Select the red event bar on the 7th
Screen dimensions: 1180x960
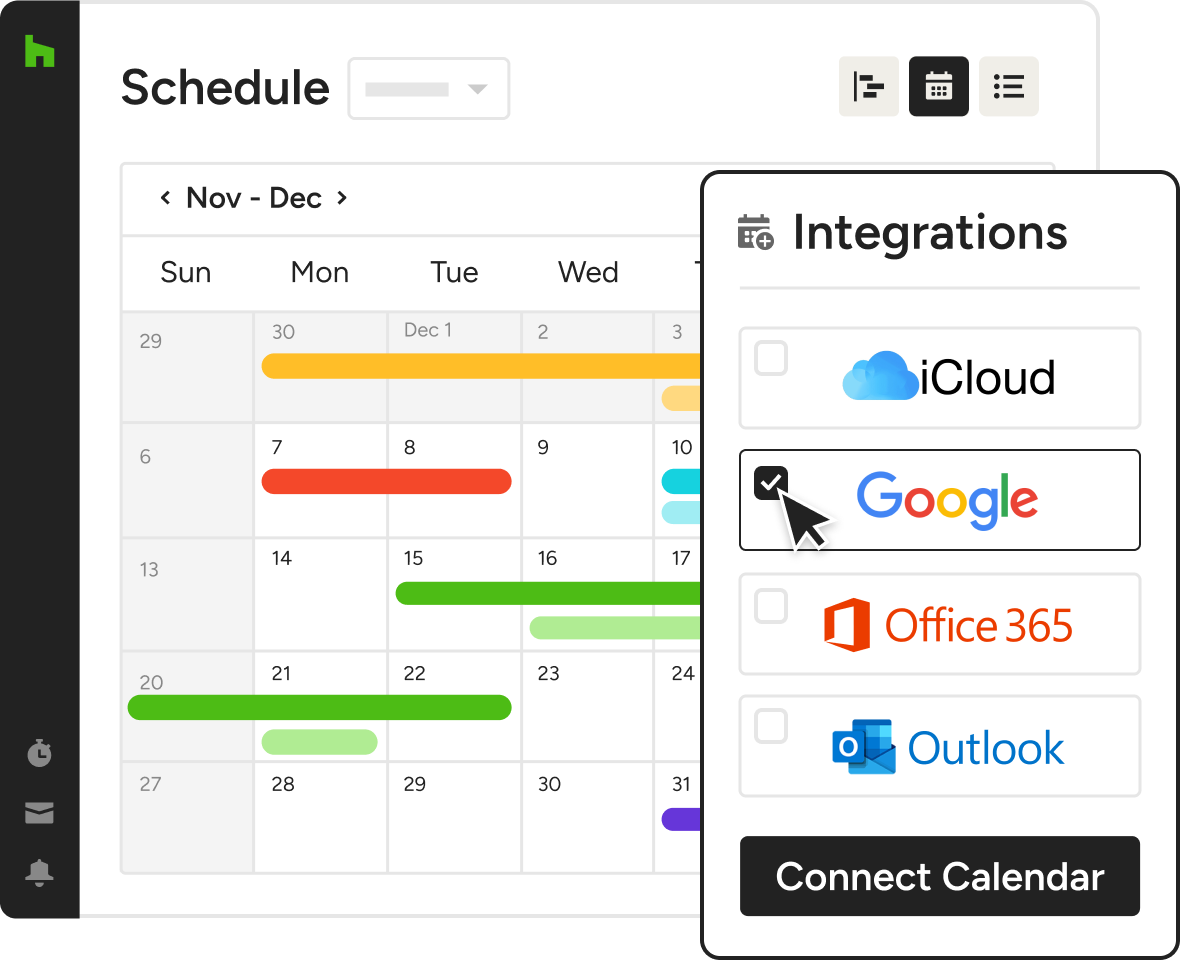click(x=386, y=481)
